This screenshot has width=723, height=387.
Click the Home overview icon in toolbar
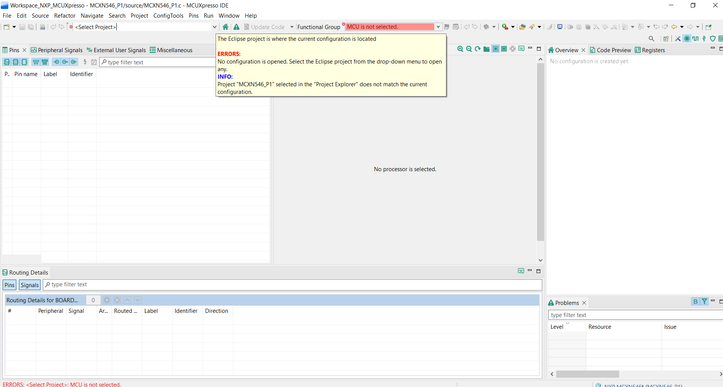point(225,27)
